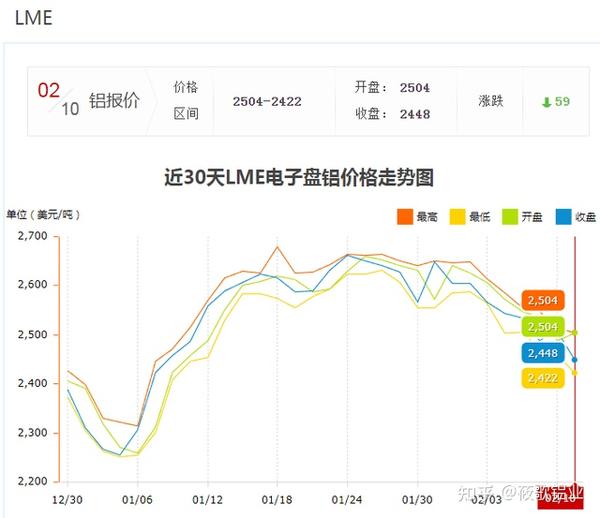Toggle the green 开盘 legend swatch
The image size is (600, 518).
(510, 217)
